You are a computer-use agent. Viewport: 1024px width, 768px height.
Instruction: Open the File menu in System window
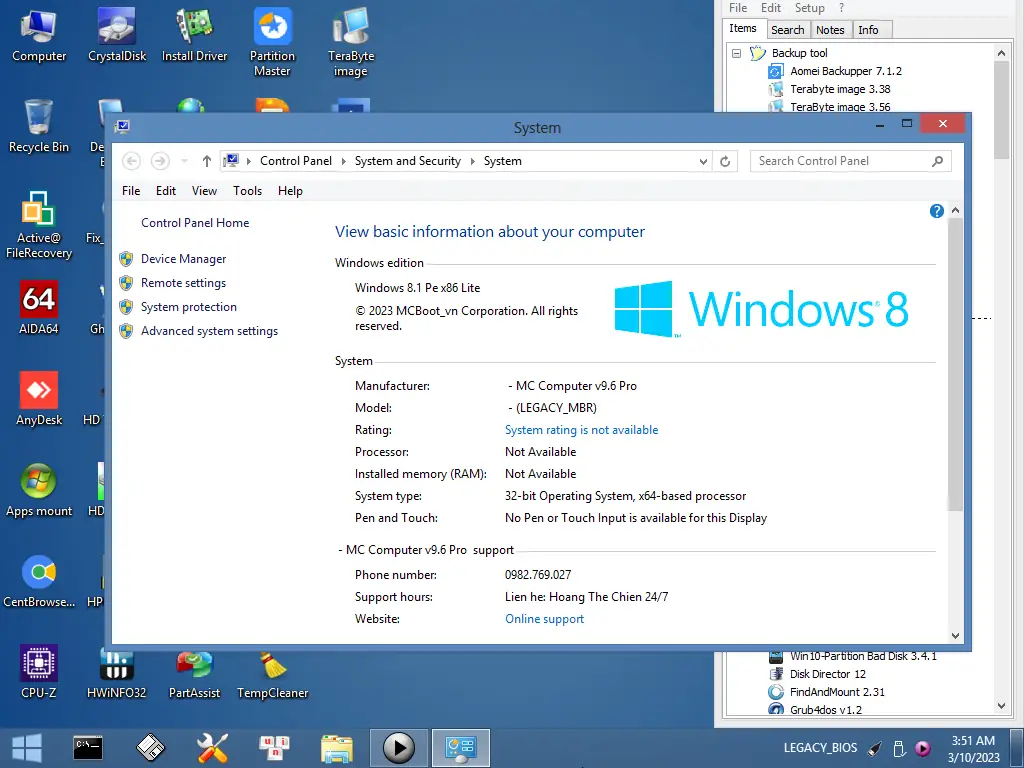point(131,191)
